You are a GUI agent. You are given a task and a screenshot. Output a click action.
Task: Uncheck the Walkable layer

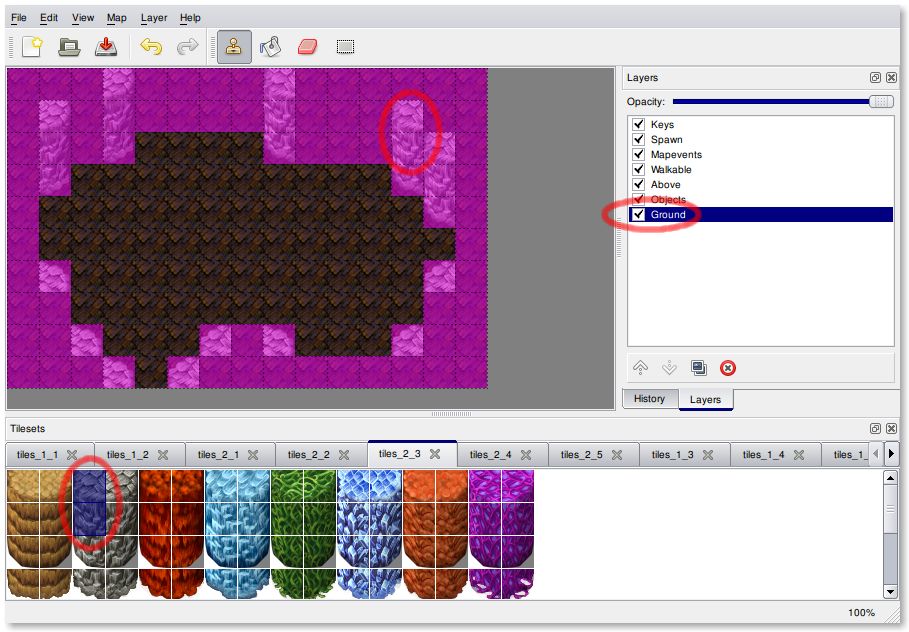pyautogui.click(x=638, y=170)
